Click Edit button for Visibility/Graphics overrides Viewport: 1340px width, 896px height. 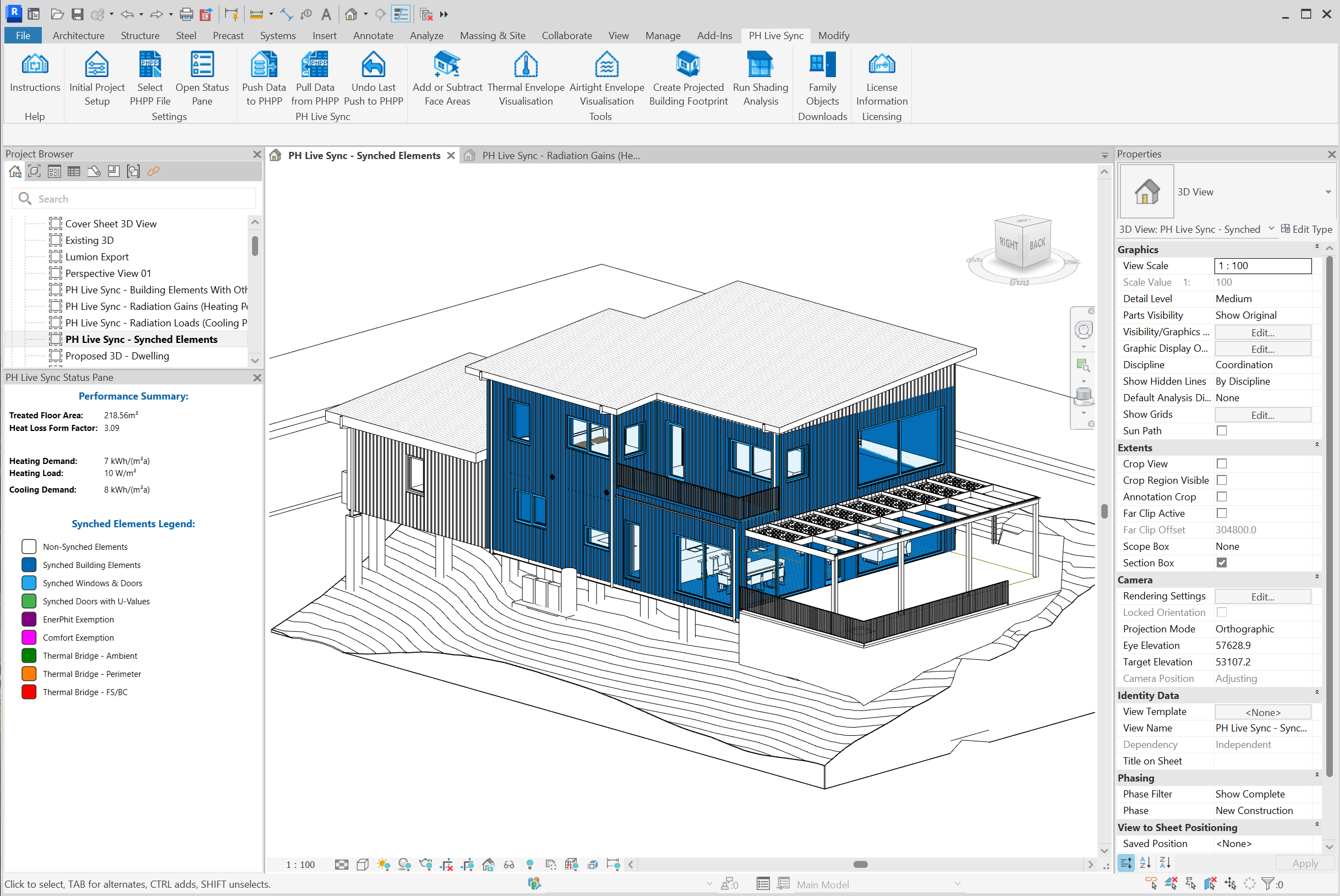click(x=1262, y=332)
